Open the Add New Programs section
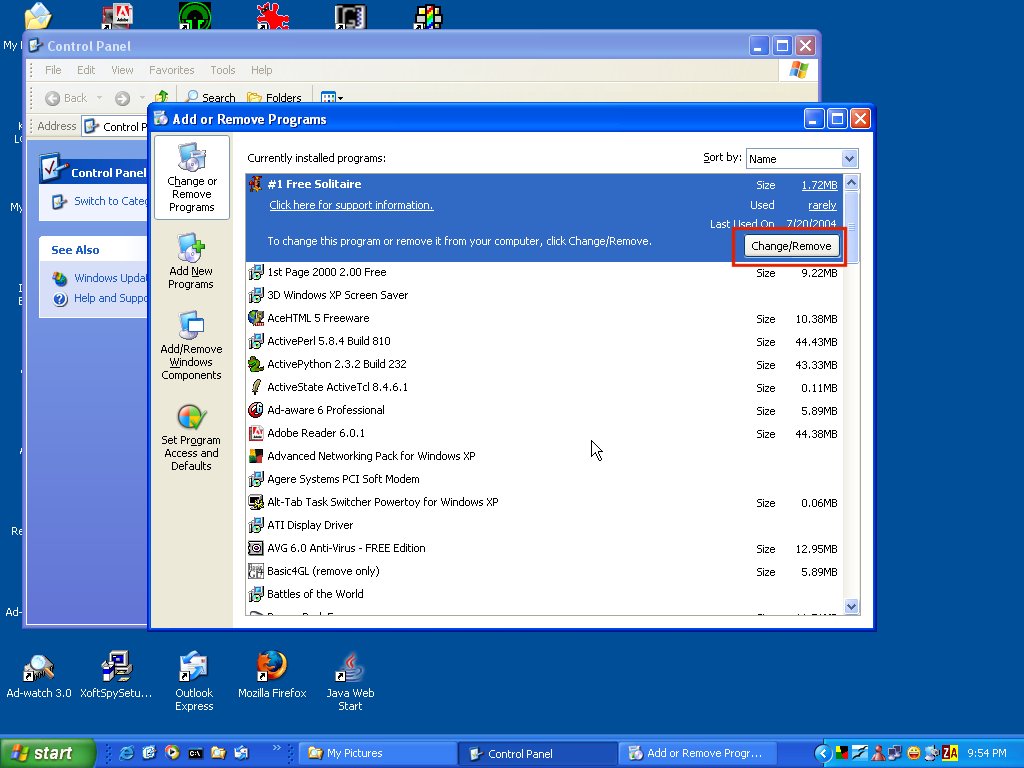 pyautogui.click(x=191, y=261)
